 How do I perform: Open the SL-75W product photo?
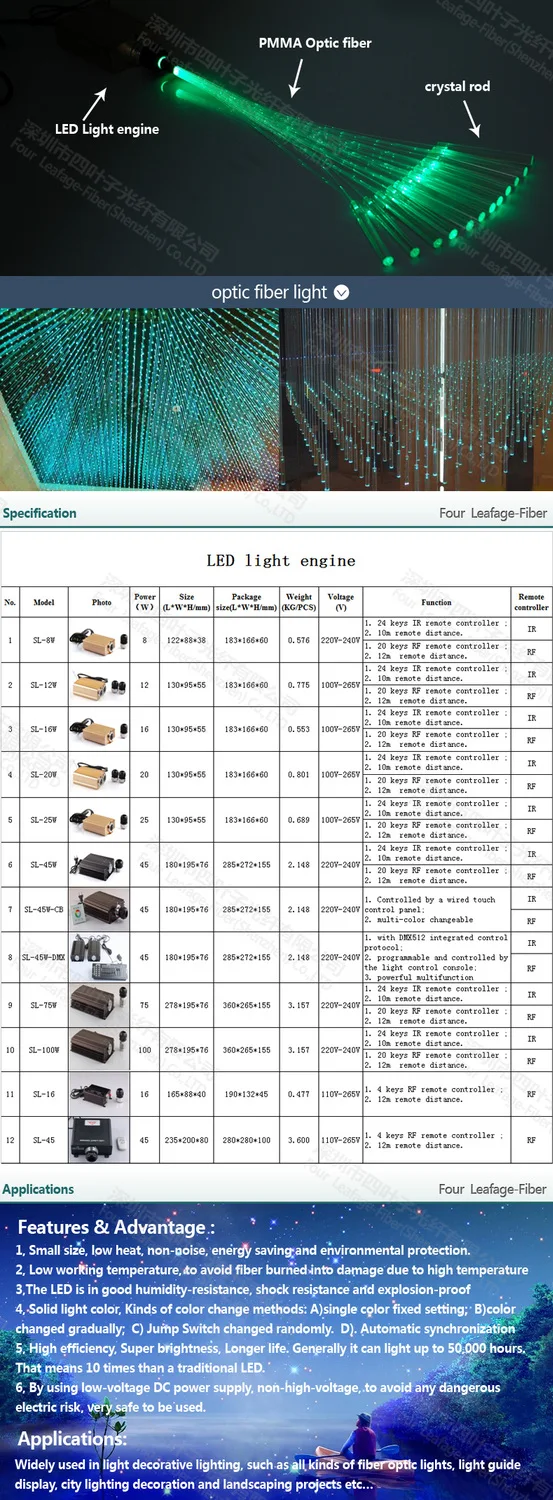click(99, 1005)
